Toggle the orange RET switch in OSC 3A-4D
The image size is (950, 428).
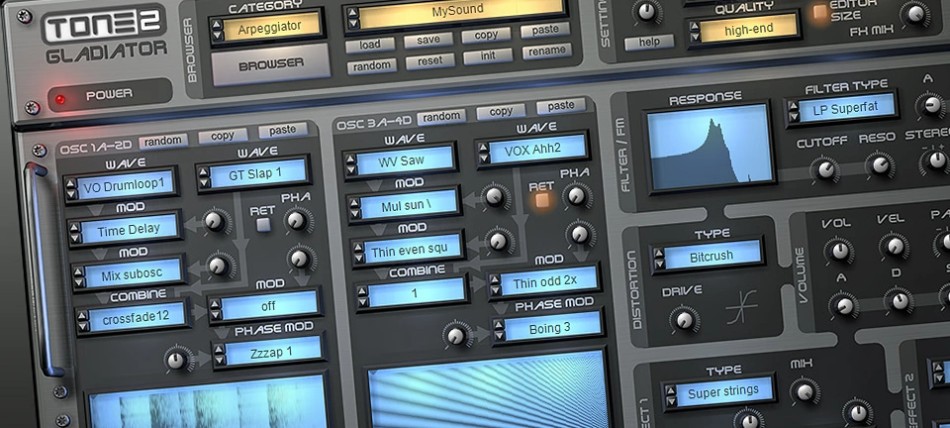point(542,200)
